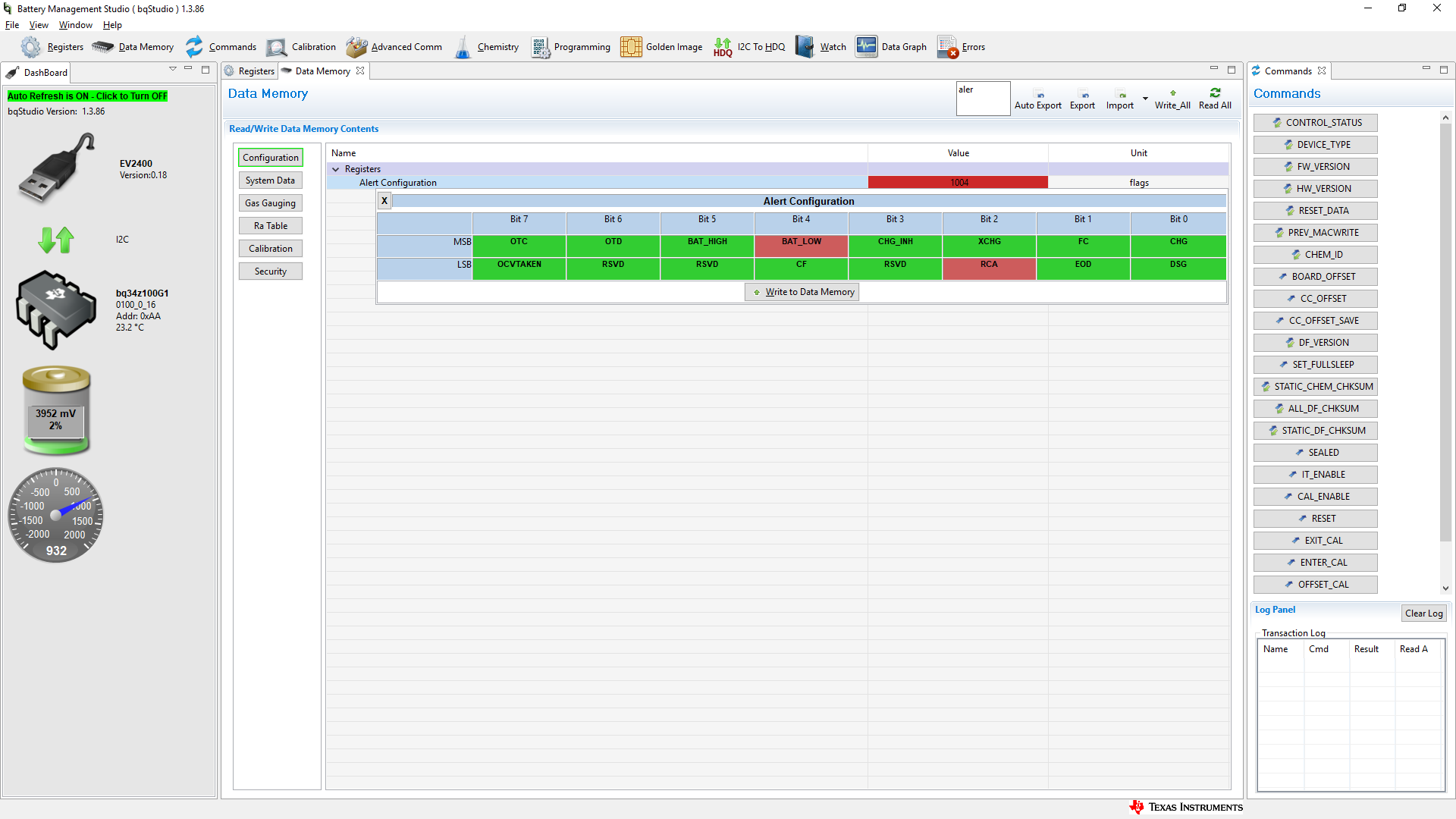Collapse the Registers tree group
Image resolution: width=1456 pixels, height=819 pixels.
point(336,170)
